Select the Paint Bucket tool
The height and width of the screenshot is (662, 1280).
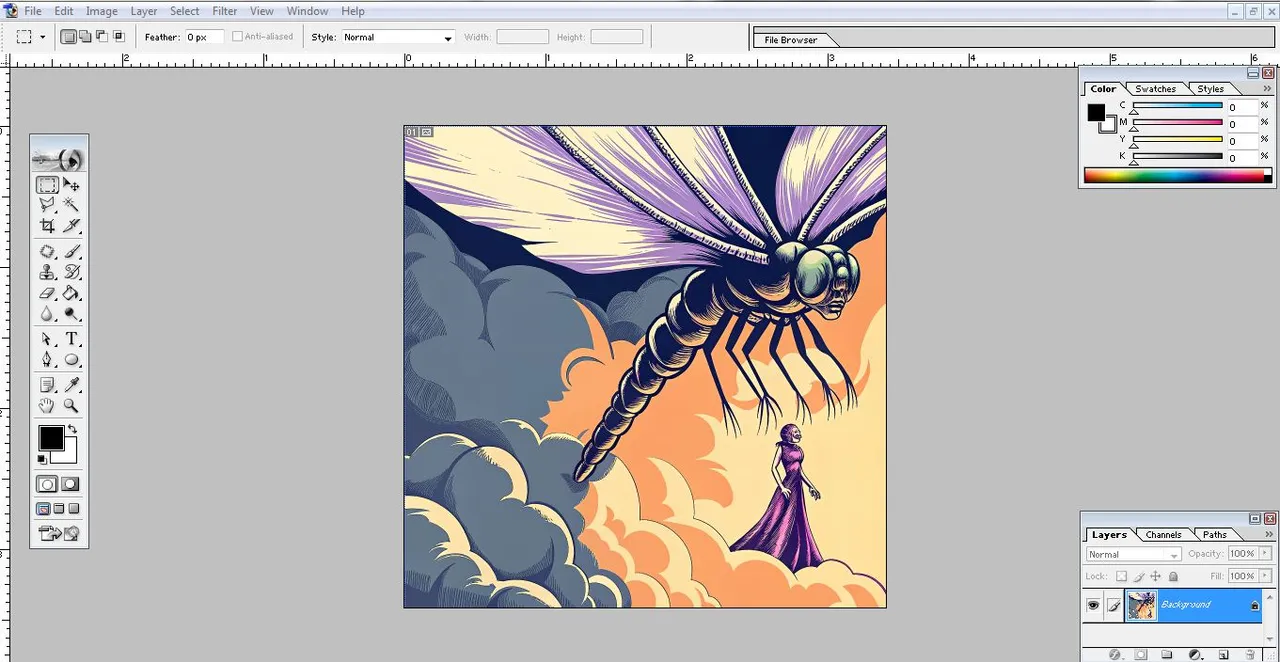click(x=71, y=293)
